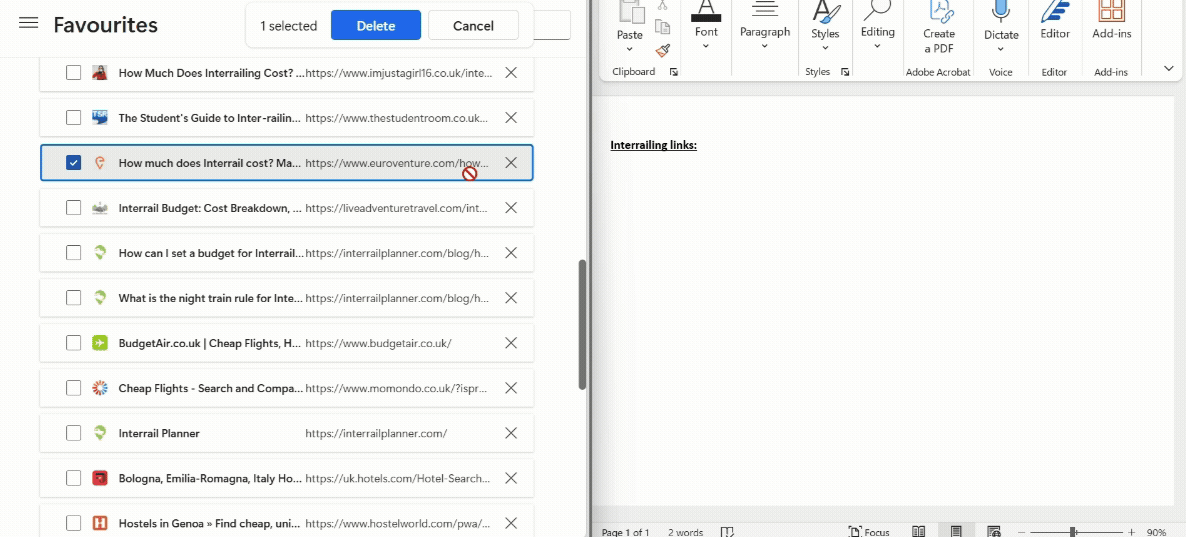Image resolution: width=1186 pixels, height=537 pixels.
Task: Open Clipboard group dialog launcher
Action: click(674, 72)
